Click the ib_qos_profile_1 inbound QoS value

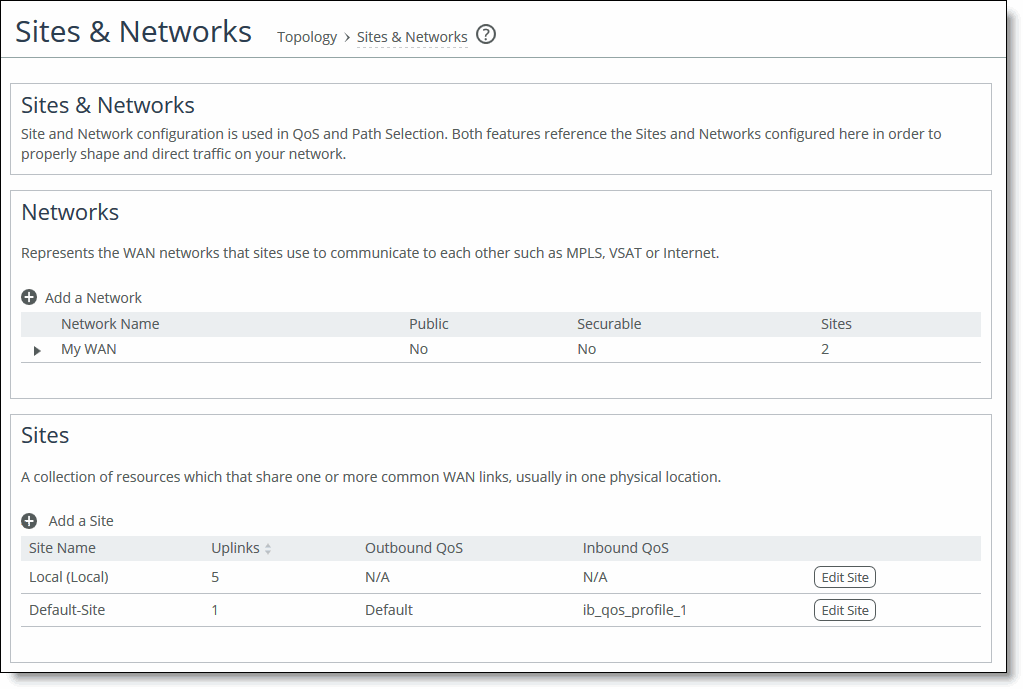pyautogui.click(x=634, y=610)
